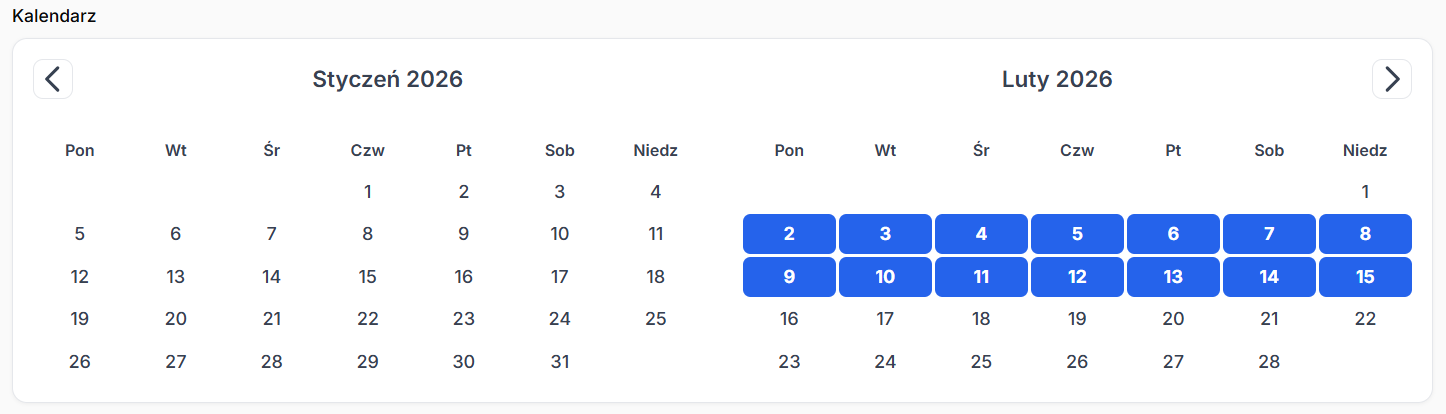1446x414 pixels.
Task: Click the Luty 2026 month heading
Action: 1057,79
